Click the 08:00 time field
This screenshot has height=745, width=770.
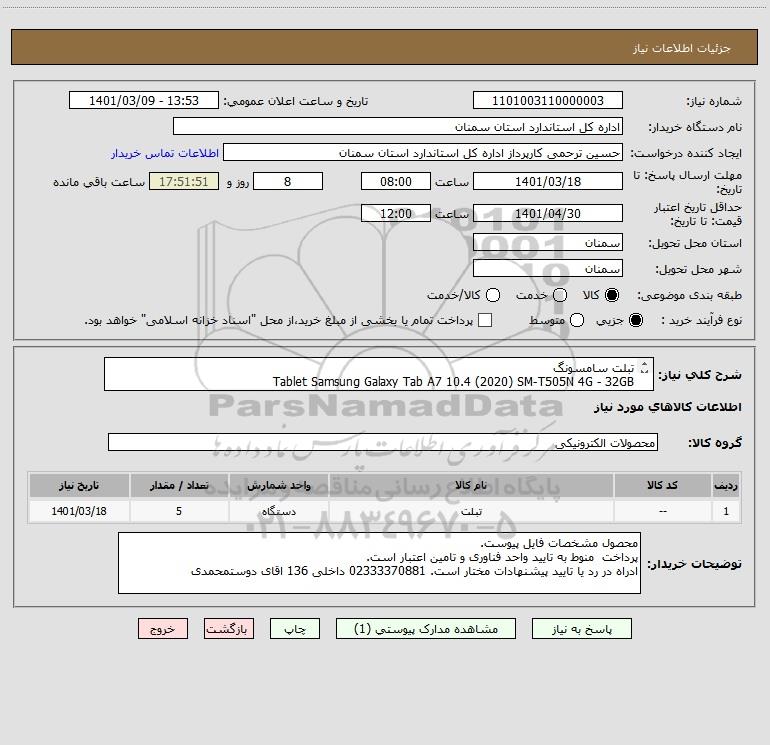(x=396, y=181)
